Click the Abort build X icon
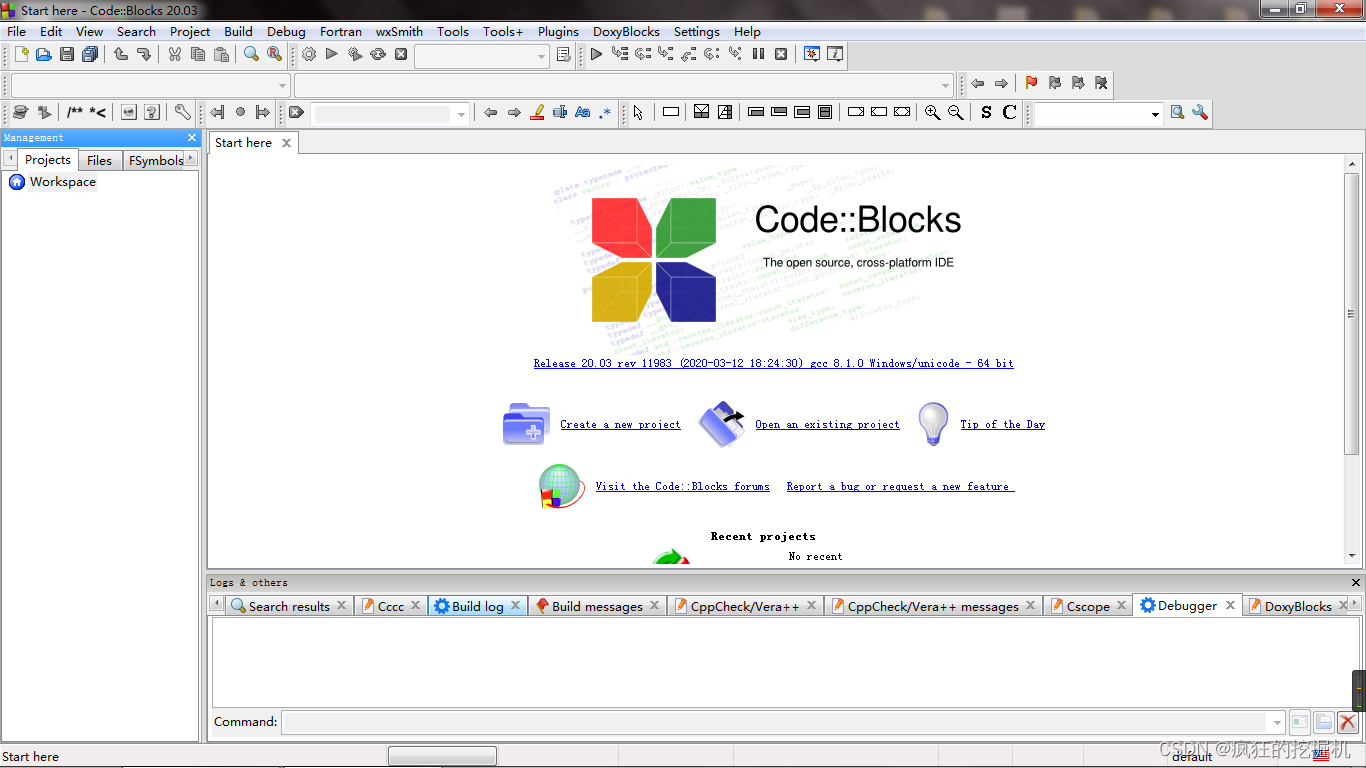The width and height of the screenshot is (1366, 768). 401,54
